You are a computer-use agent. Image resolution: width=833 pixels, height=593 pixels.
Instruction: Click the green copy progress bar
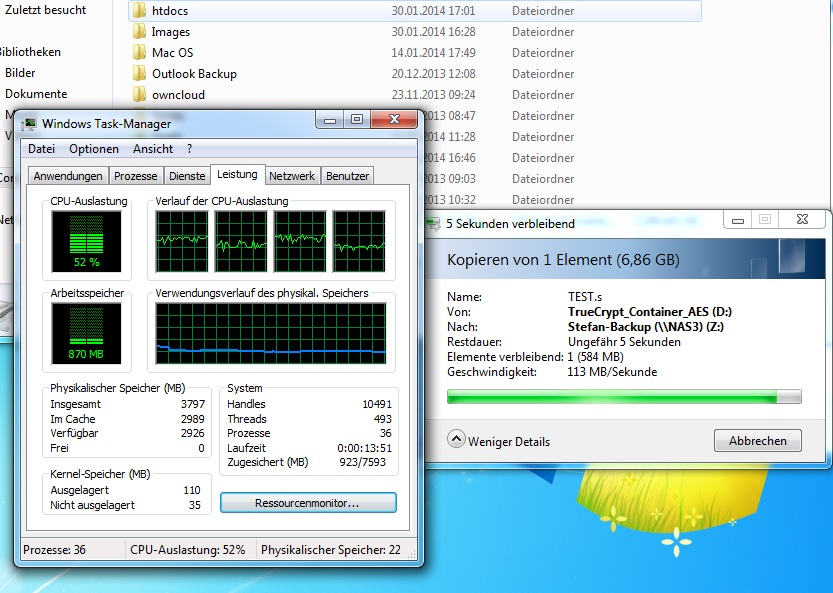pyautogui.click(x=624, y=396)
